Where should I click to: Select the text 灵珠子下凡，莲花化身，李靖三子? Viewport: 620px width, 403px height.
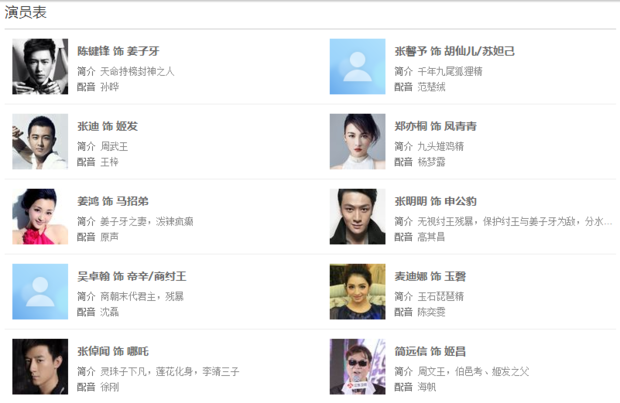pos(170,371)
